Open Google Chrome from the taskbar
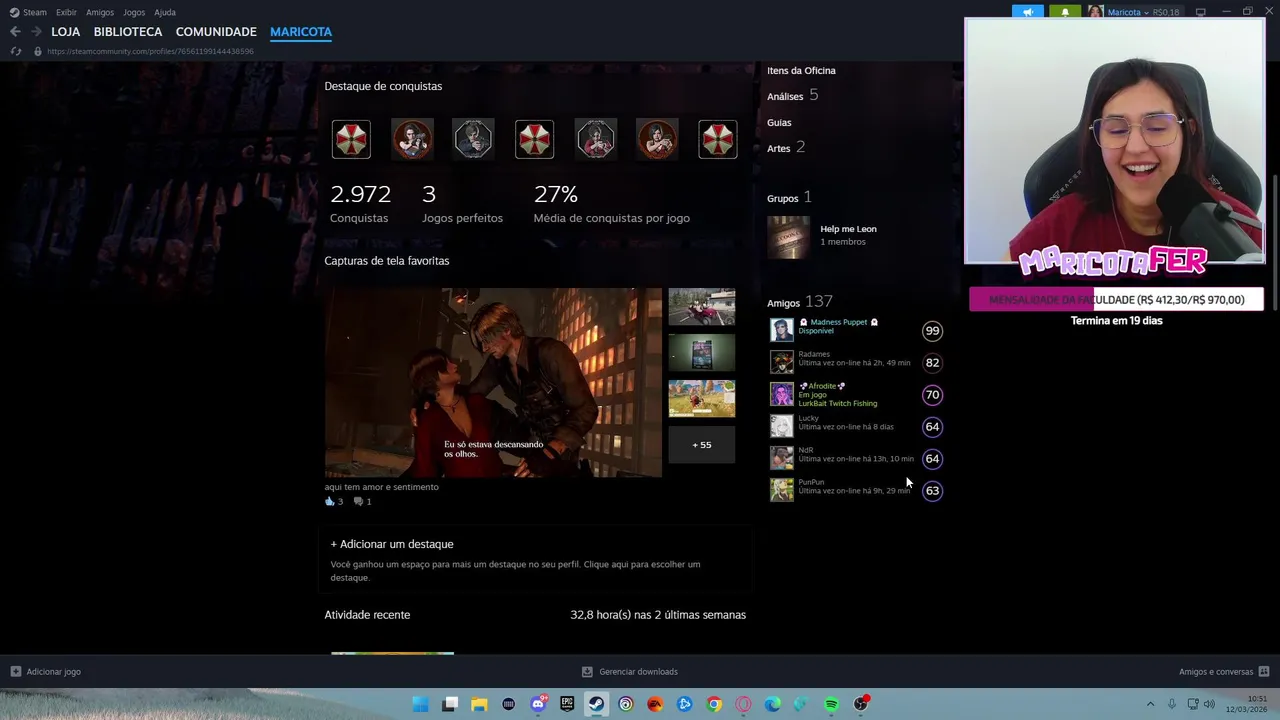The image size is (1280, 720). point(714,704)
